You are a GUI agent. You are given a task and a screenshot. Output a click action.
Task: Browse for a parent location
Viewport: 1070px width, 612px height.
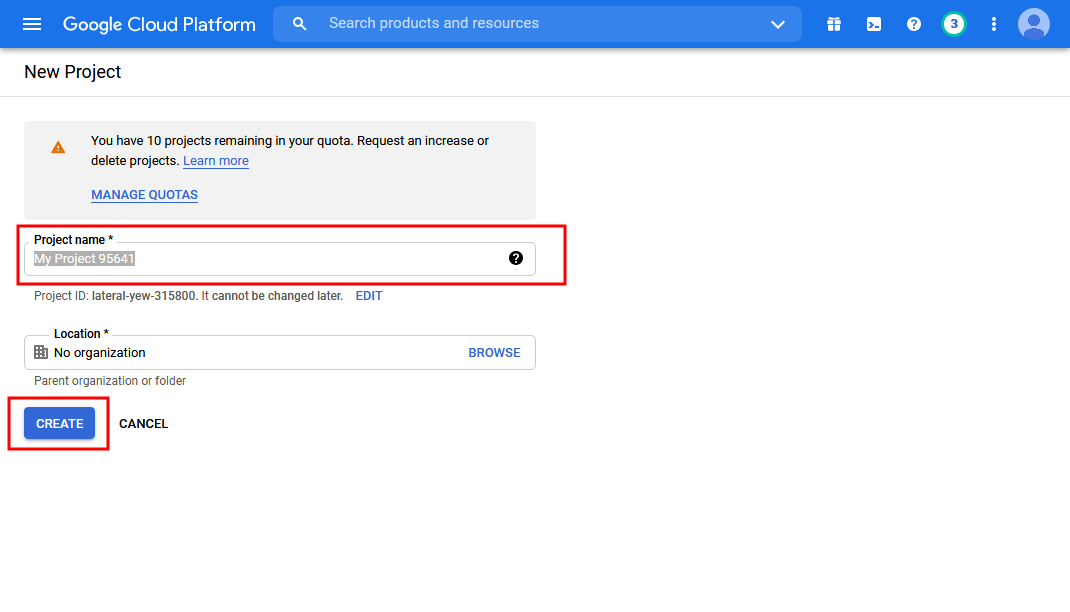point(494,353)
